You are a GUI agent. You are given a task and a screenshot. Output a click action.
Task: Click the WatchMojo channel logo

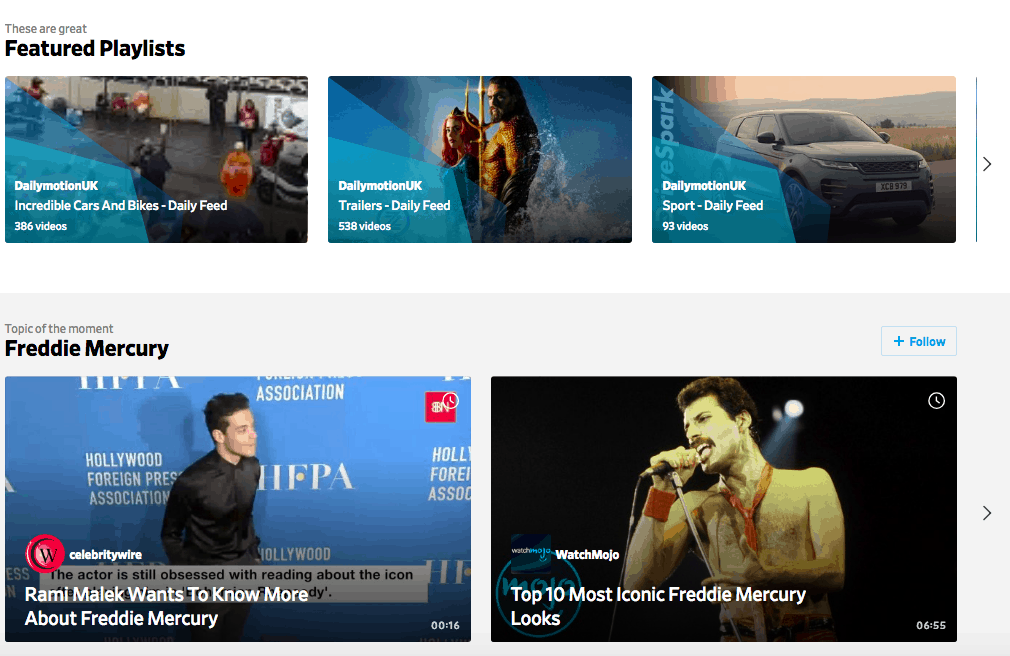[531, 554]
